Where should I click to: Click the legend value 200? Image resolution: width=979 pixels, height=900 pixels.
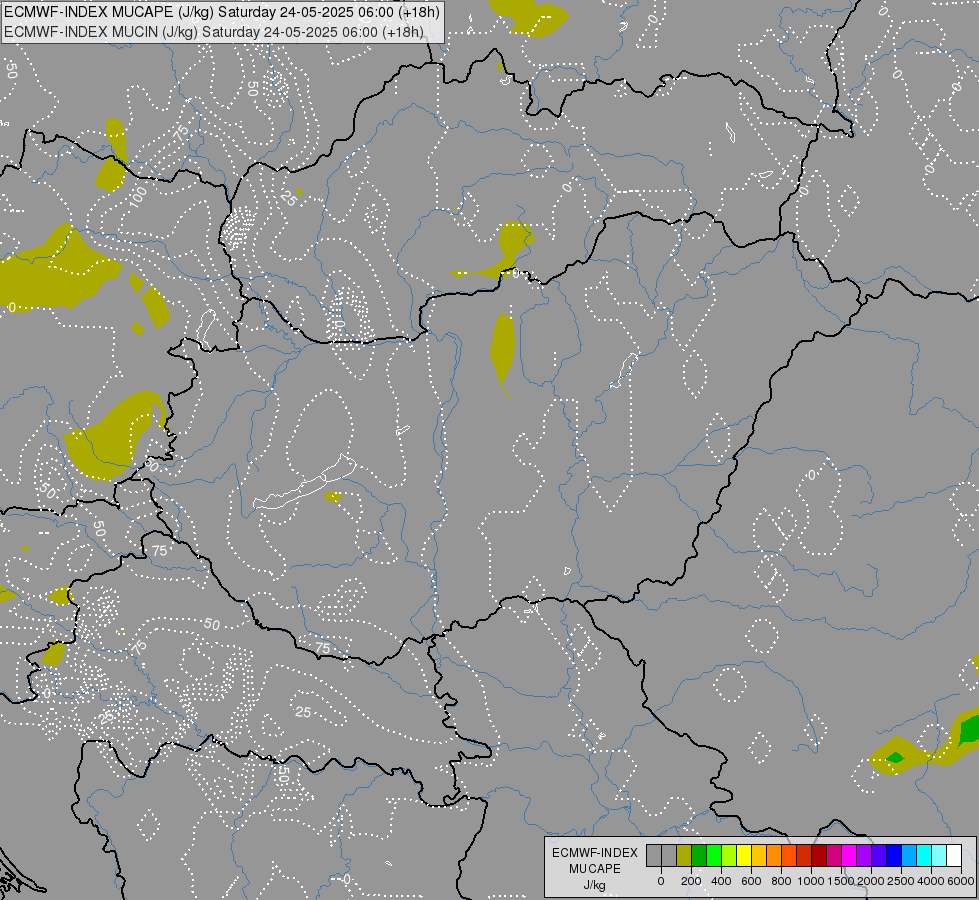click(x=691, y=881)
